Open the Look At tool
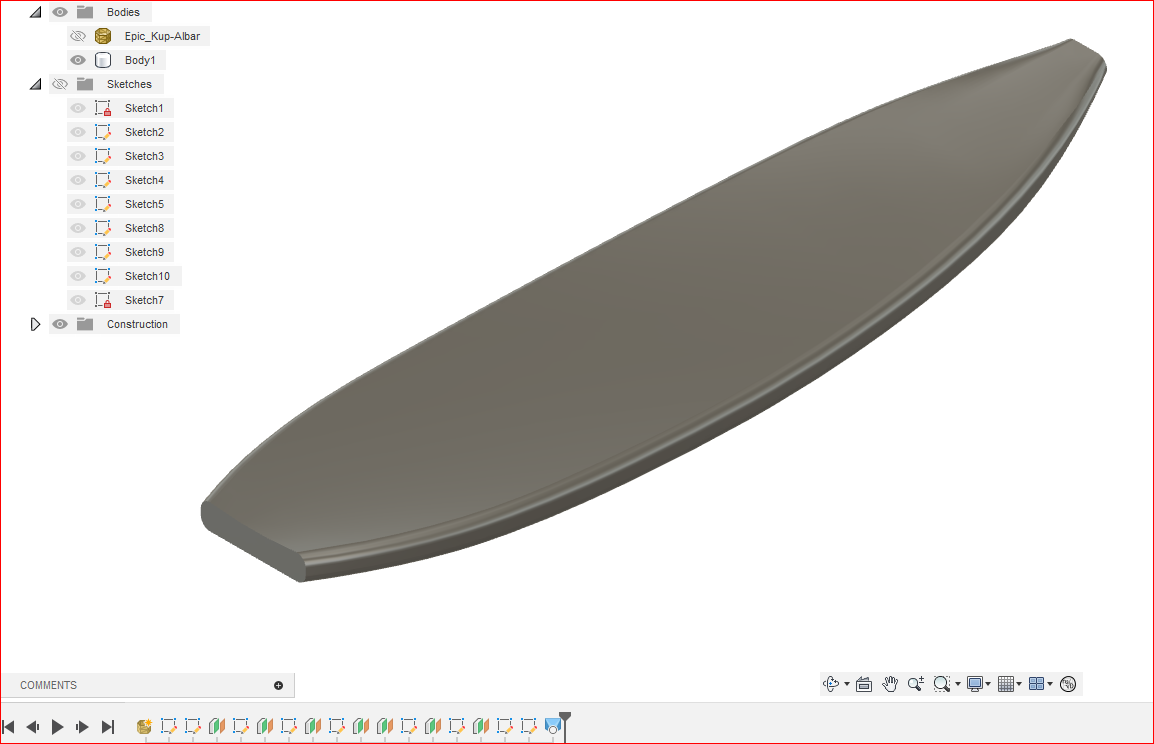The image size is (1154, 744). pos(864,683)
